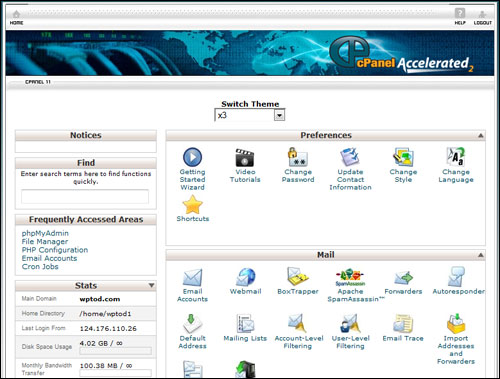Toggle the Stats panel arrow
The image size is (500, 379).
coord(151,285)
